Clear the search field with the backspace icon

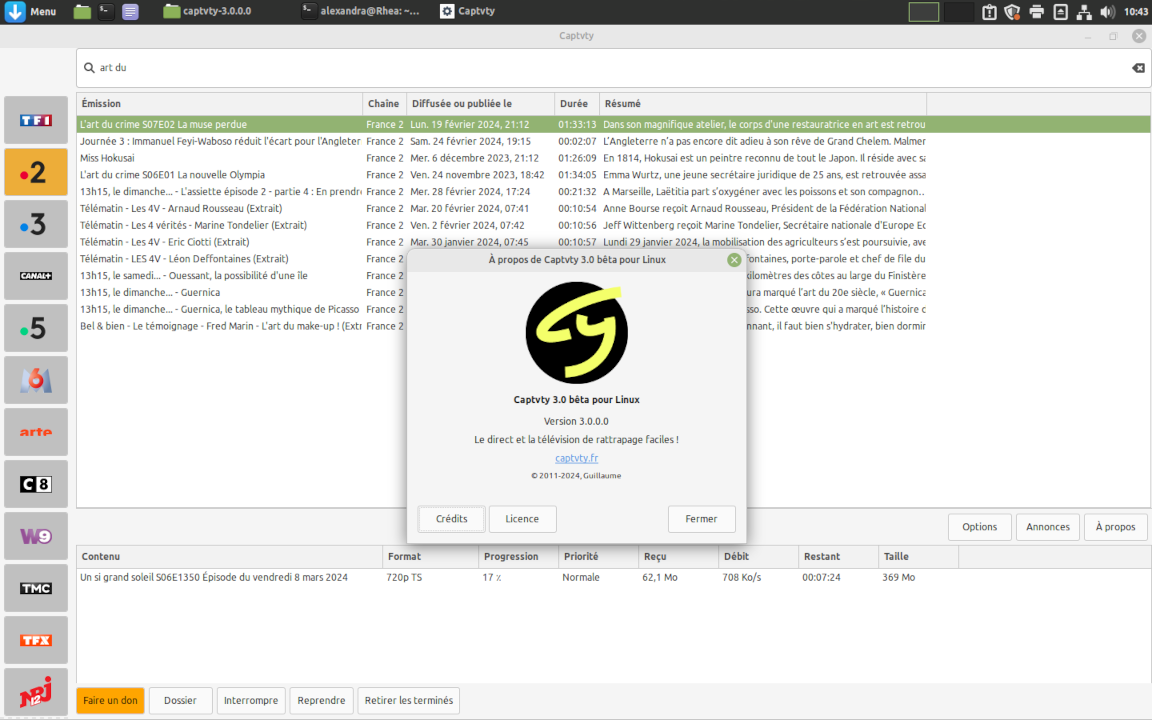point(1138,68)
